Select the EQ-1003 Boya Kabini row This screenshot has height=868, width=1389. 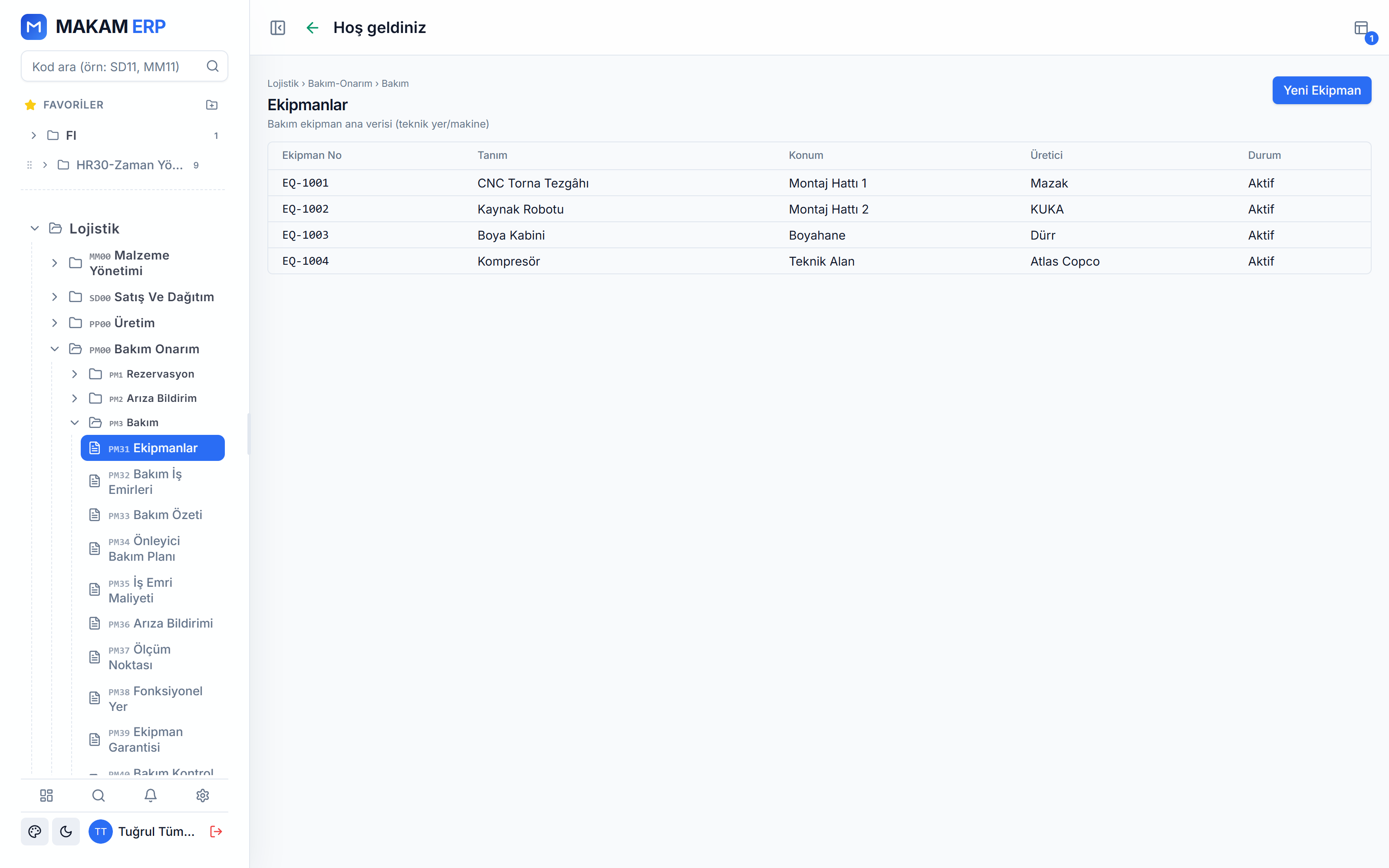coord(819,235)
